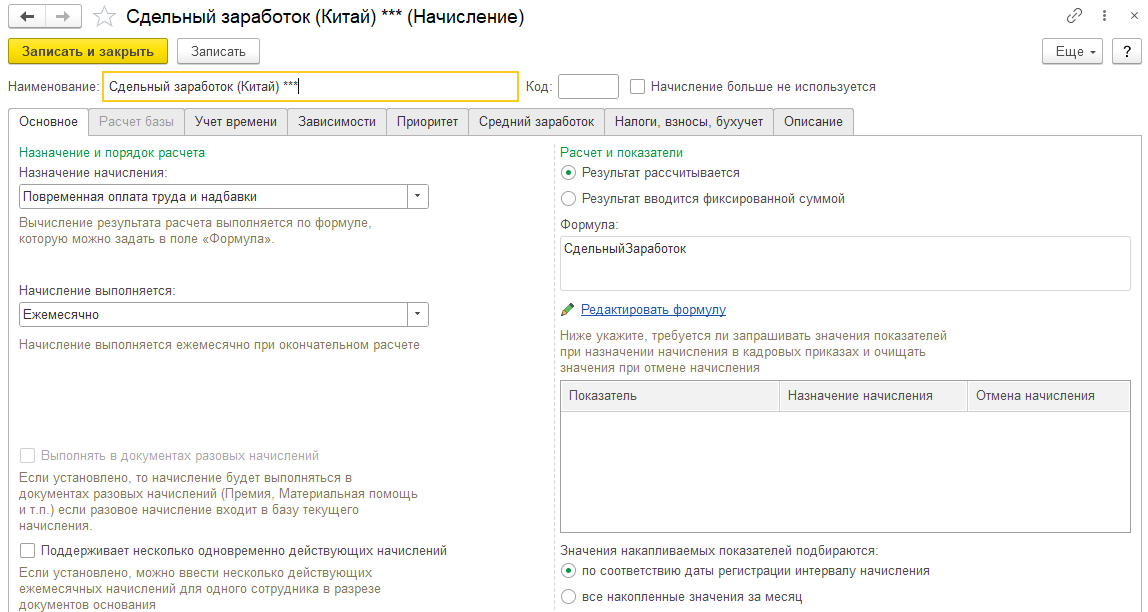Switch to the Учет времени tab
The width and height of the screenshot is (1148, 612).
pos(236,122)
